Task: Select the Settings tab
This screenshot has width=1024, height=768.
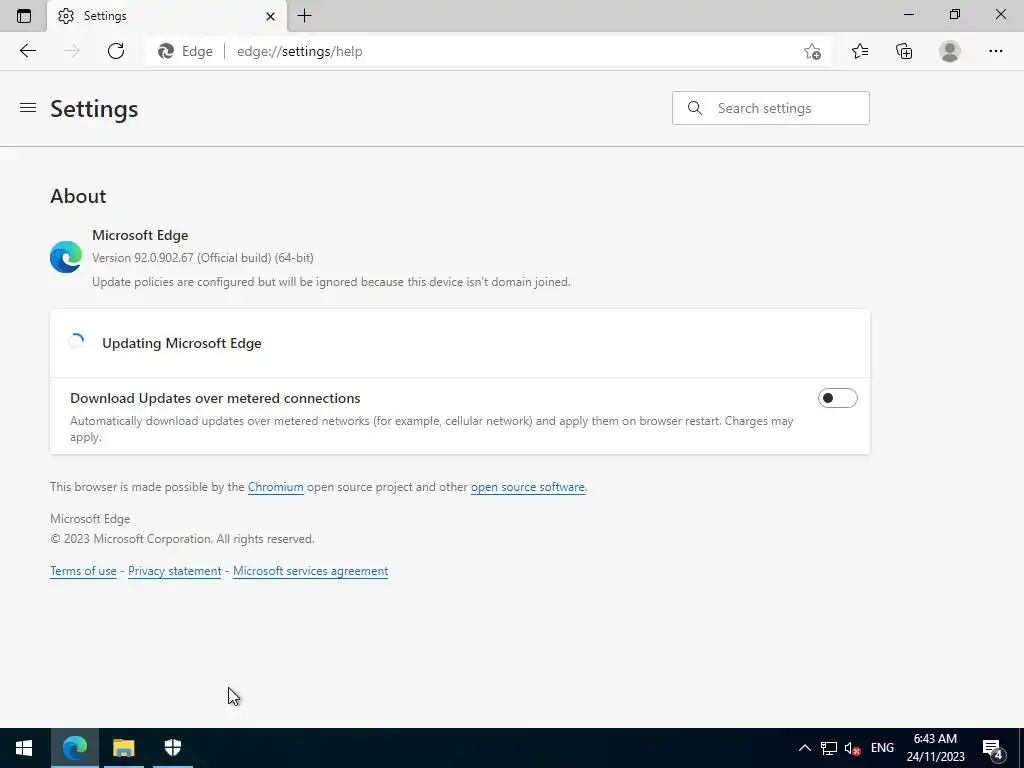Action: pos(167,16)
